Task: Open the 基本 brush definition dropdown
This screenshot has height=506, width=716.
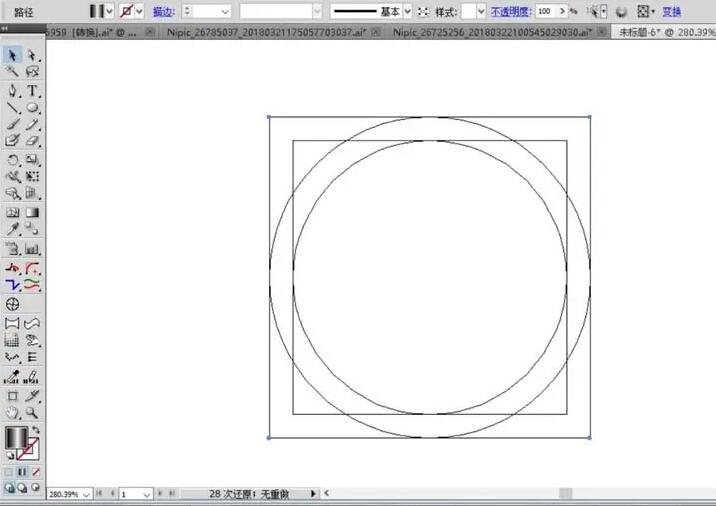Action: tap(407, 11)
